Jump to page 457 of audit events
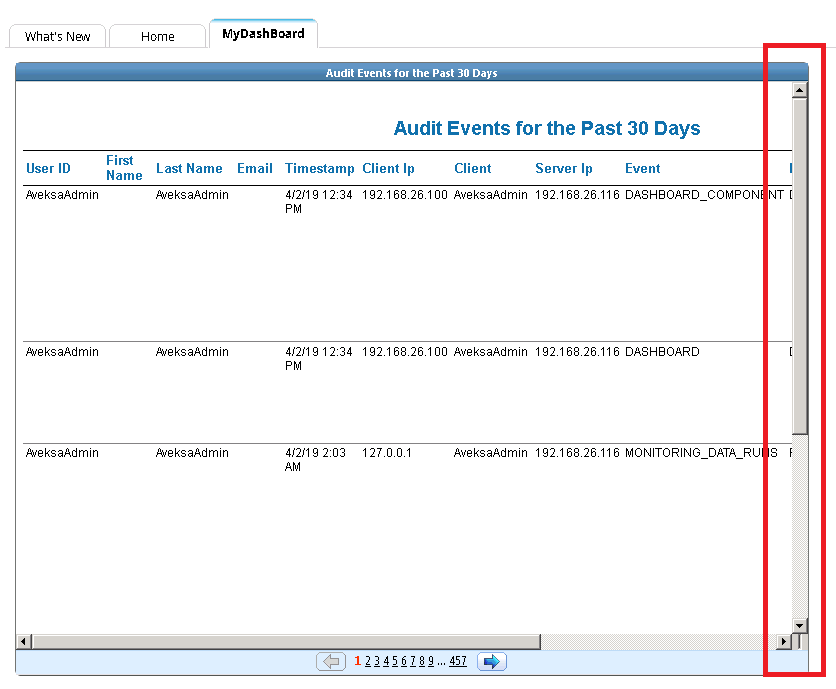 [x=458, y=661]
